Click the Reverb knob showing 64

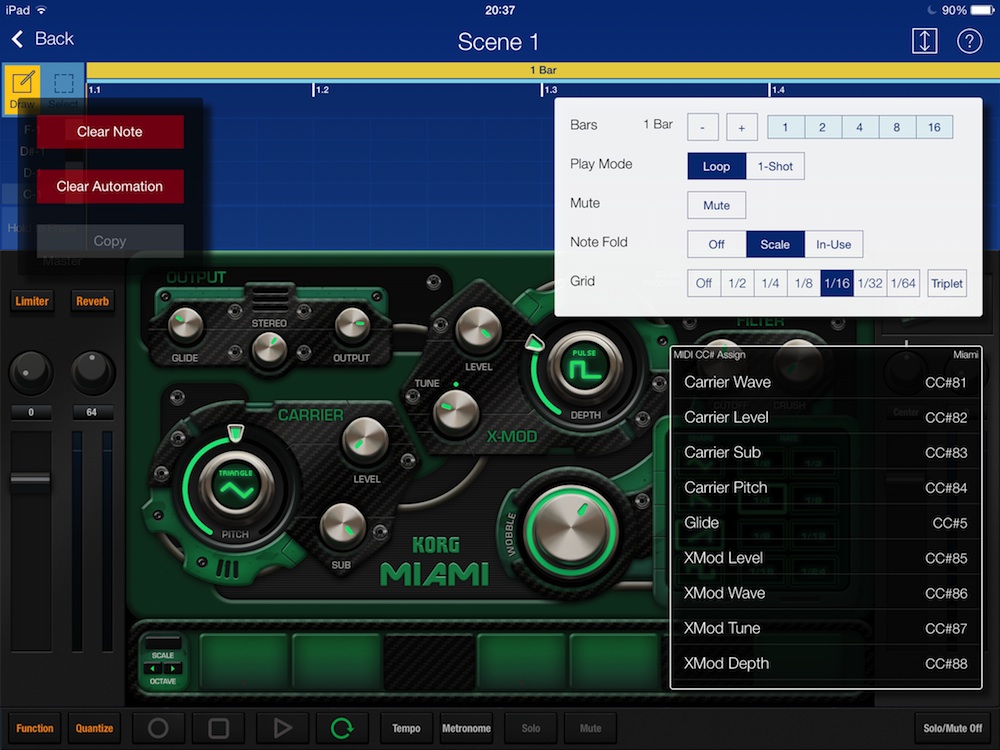(x=92, y=372)
